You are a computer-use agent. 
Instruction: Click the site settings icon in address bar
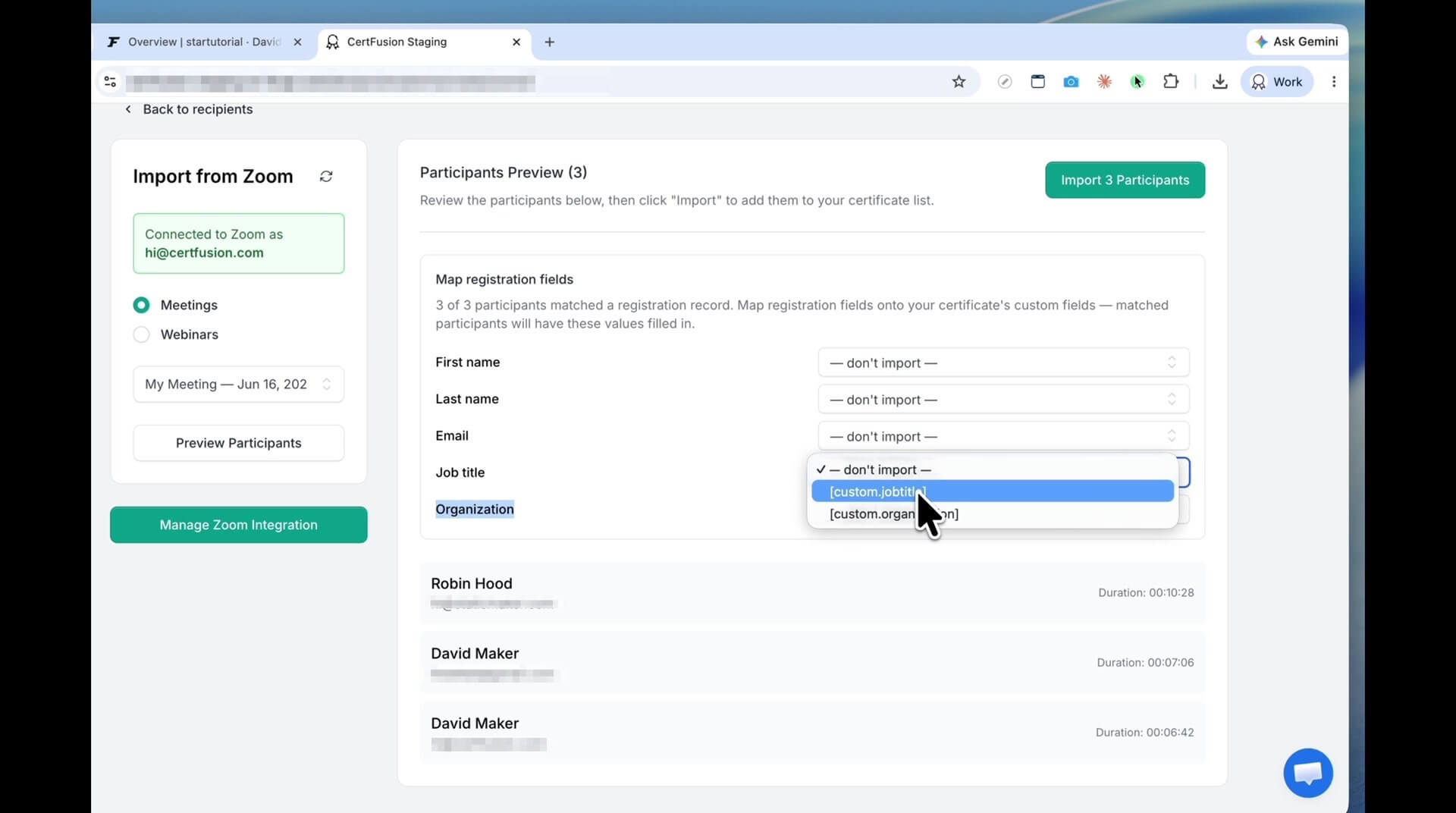[x=110, y=82]
